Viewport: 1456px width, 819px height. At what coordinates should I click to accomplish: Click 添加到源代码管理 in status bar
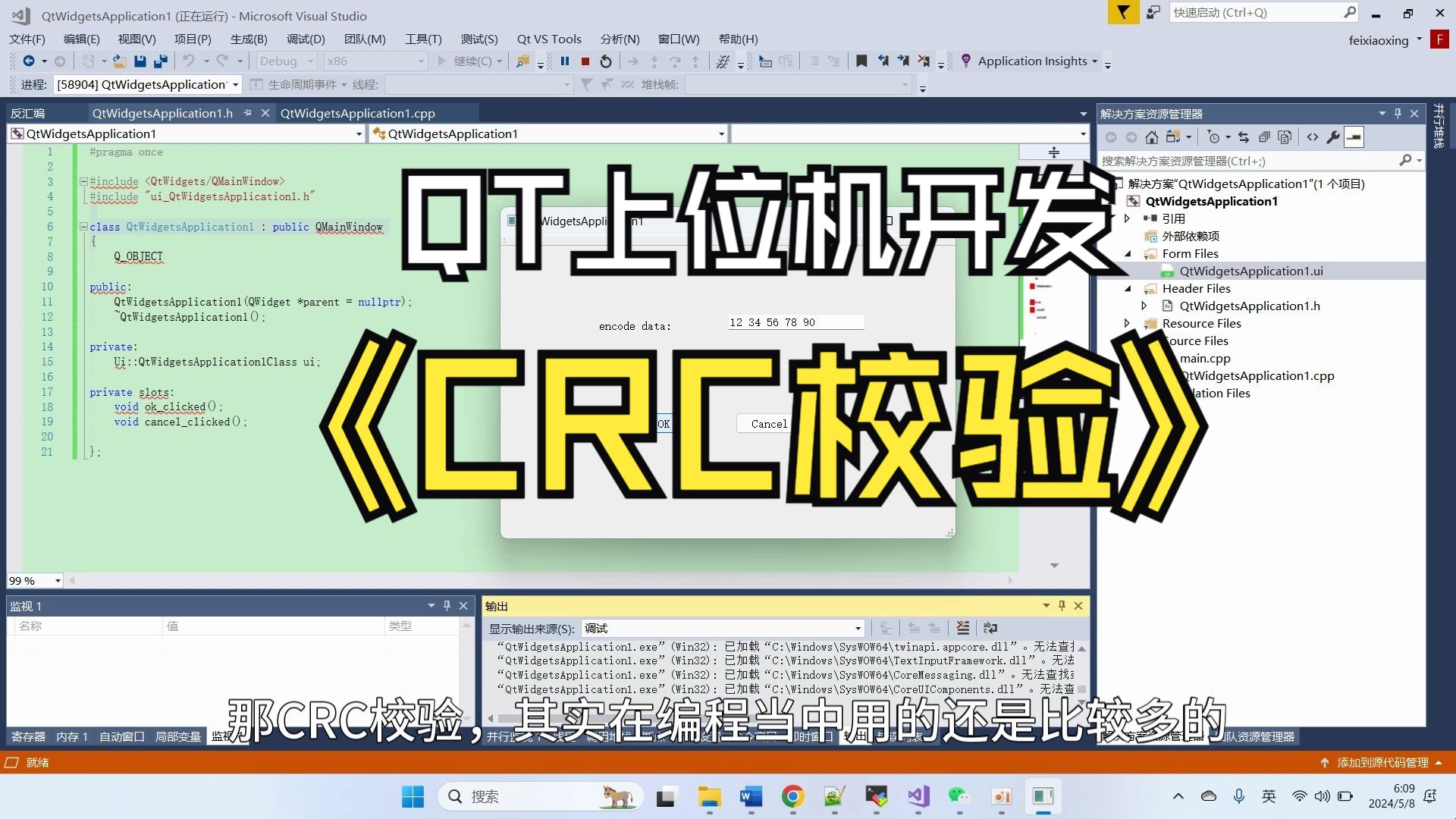[1380, 763]
